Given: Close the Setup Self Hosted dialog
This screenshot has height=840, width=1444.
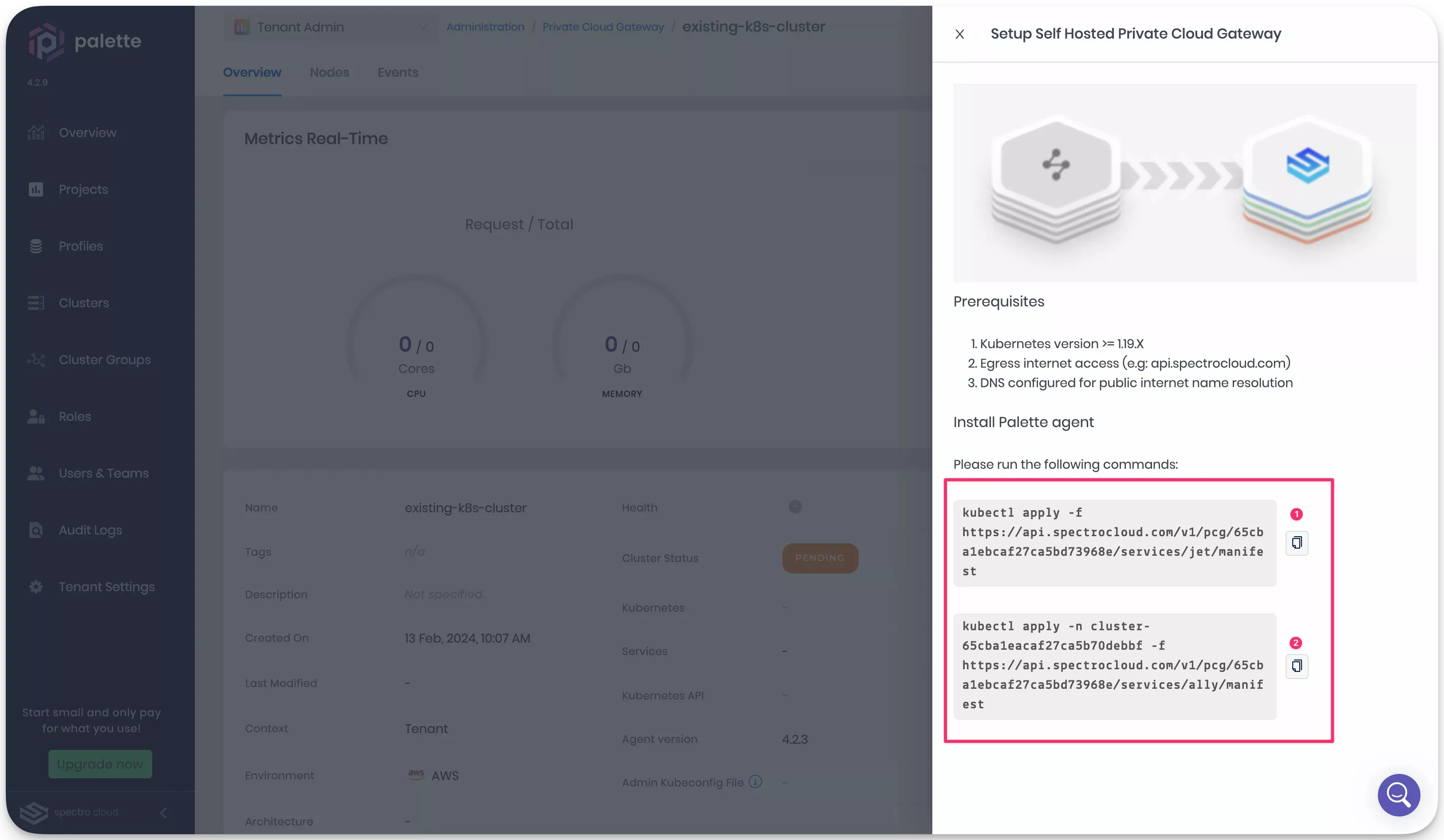Looking at the screenshot, I should (x=959, y=33).
